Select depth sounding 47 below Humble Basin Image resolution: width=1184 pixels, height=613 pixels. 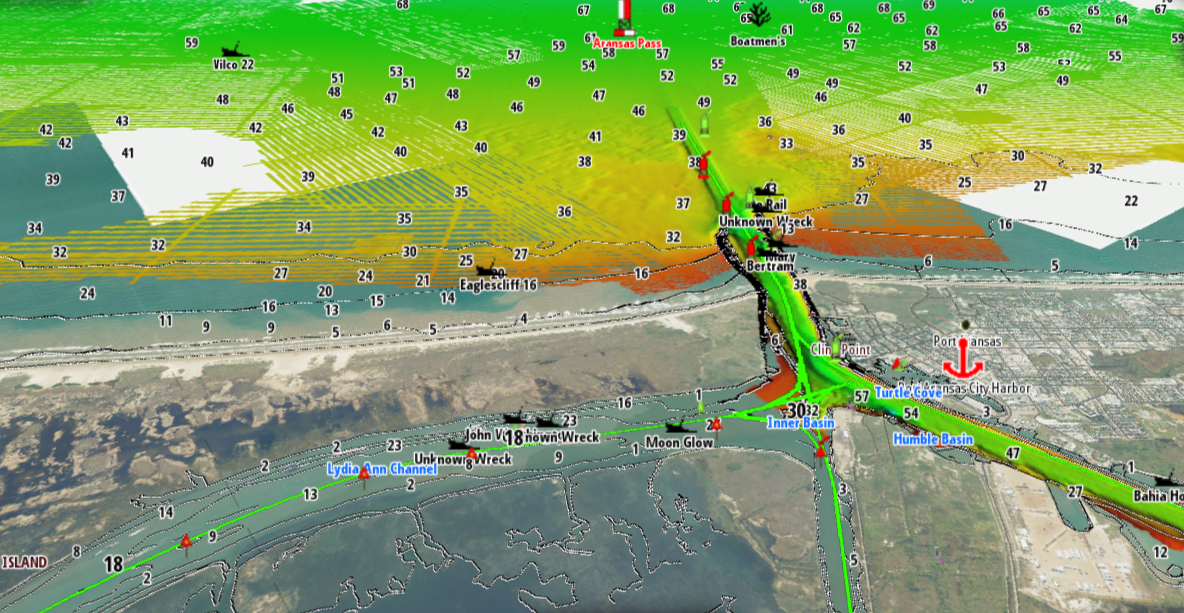pos(1013,453)
